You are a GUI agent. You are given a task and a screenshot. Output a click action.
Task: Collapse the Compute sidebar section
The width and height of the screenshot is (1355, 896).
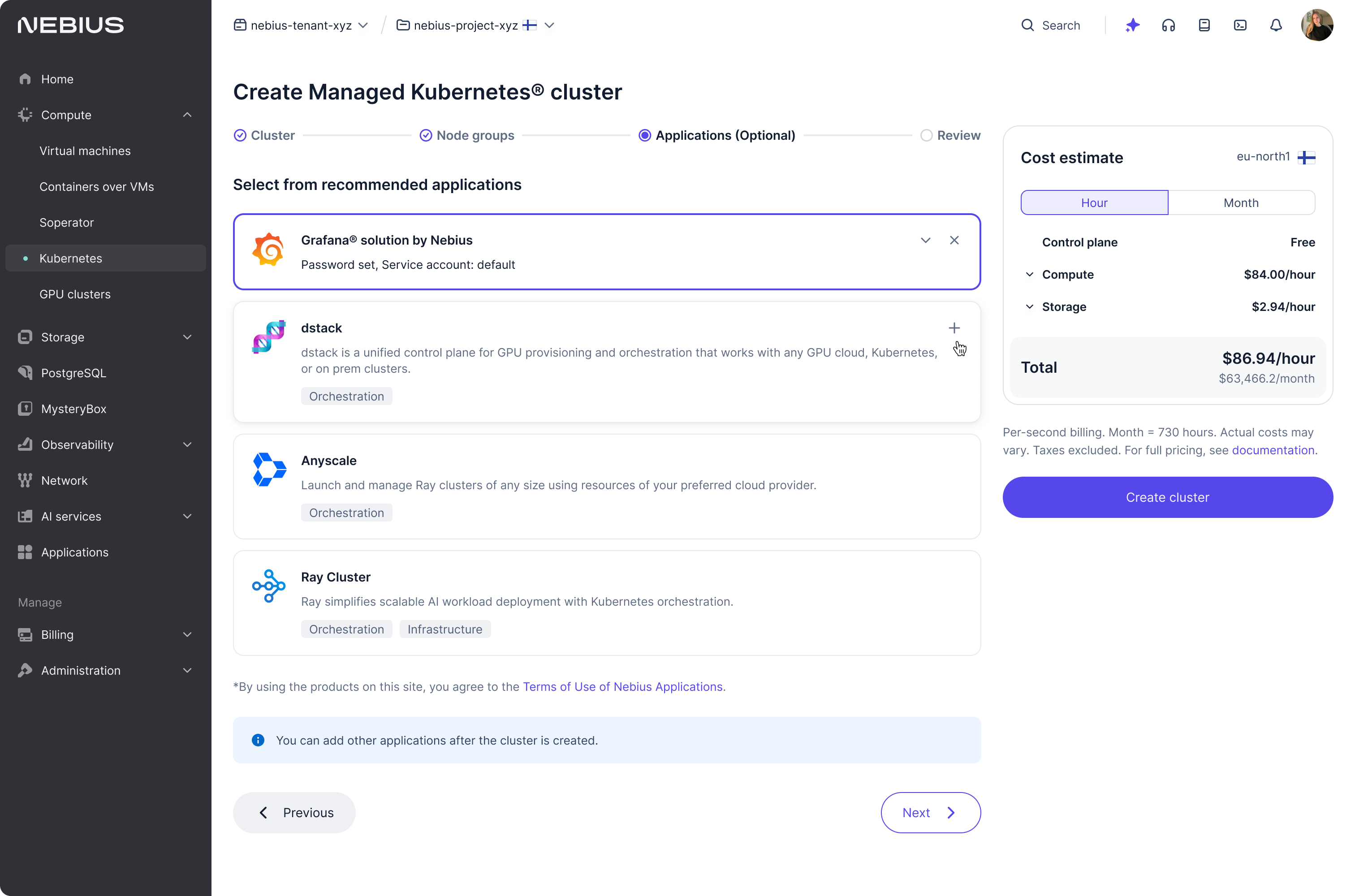(187, 115)
